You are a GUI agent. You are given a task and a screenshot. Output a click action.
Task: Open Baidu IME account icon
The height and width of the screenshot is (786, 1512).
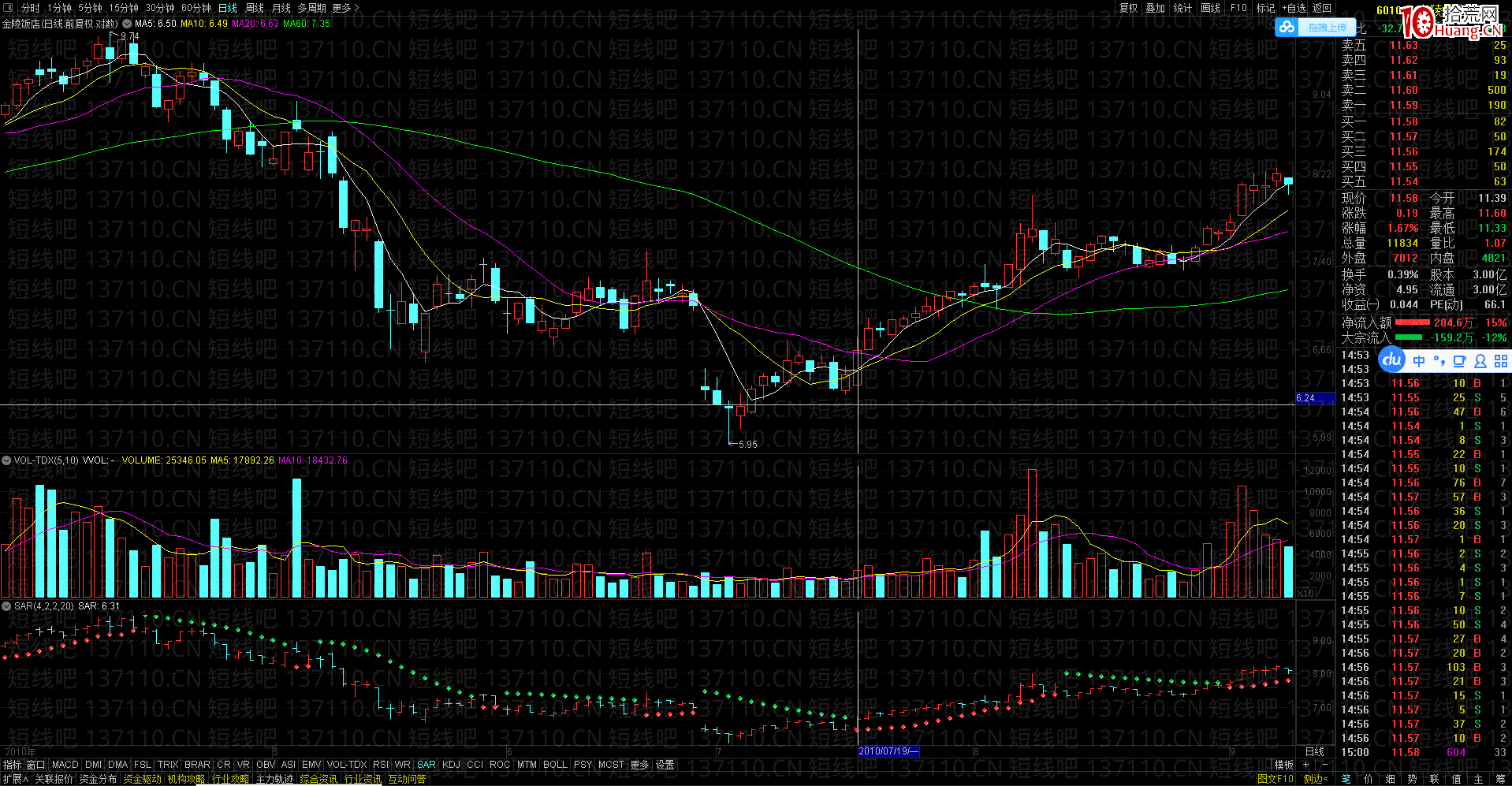pyautogui.click(x=1480, y=361)
